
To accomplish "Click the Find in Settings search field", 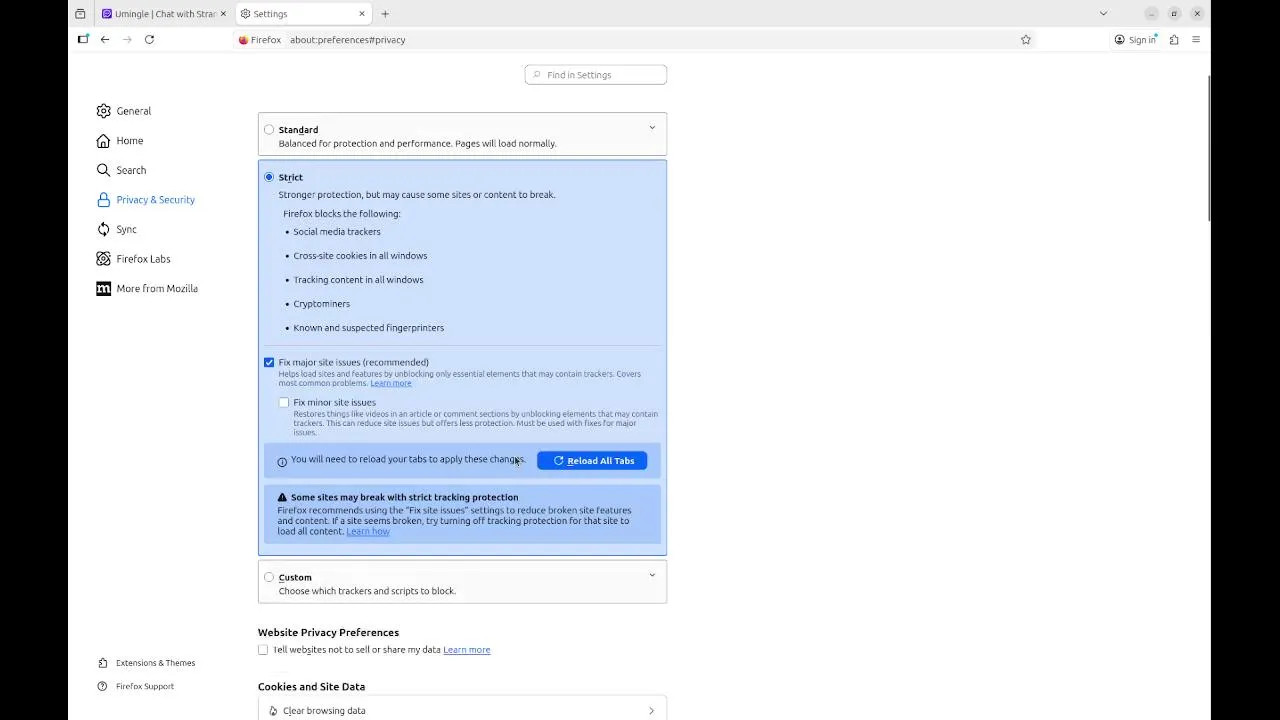I will tap(596, 75).
